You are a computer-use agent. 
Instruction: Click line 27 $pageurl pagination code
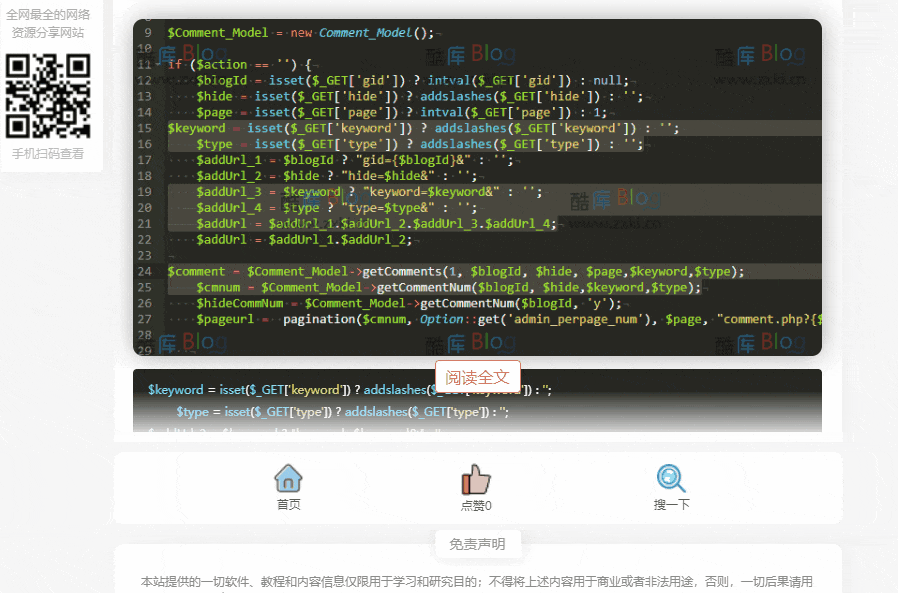click(500, 319)
